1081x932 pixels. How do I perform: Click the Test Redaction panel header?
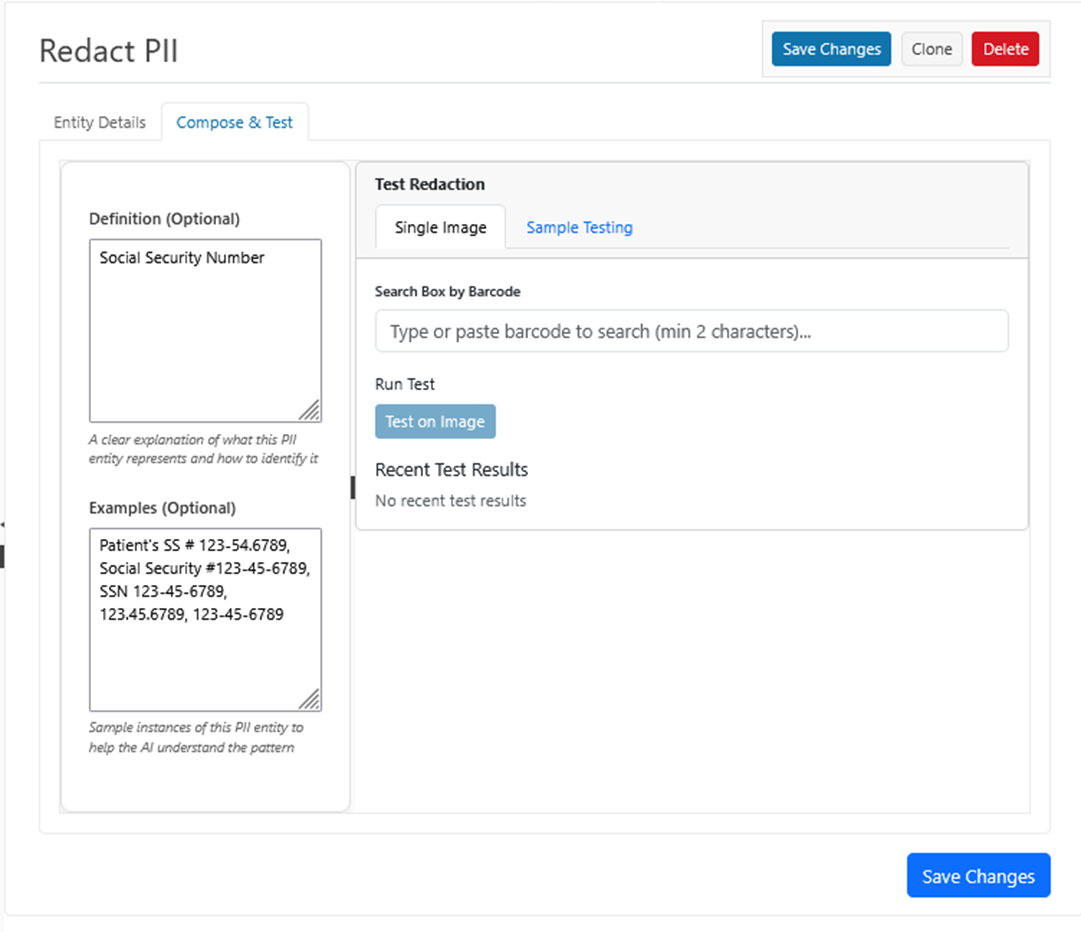tap(430, 184)
